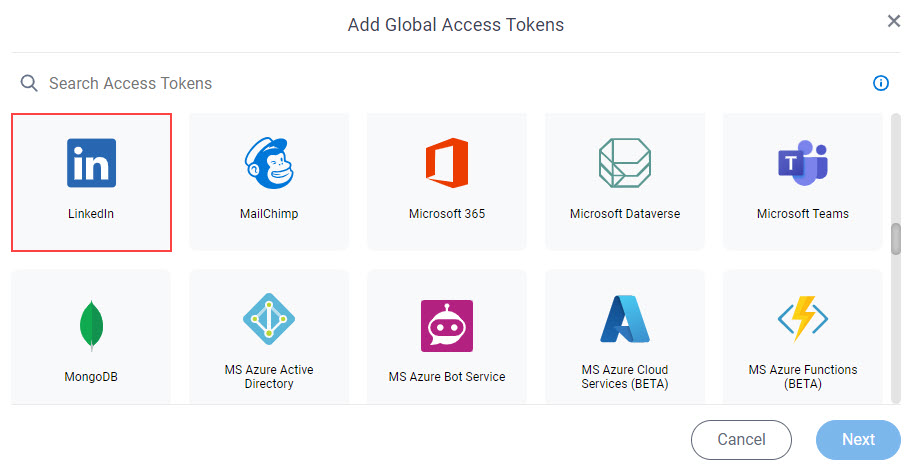Click the search magnifier icon
This screenshot has width=909, height=467.
click(29, 83)
